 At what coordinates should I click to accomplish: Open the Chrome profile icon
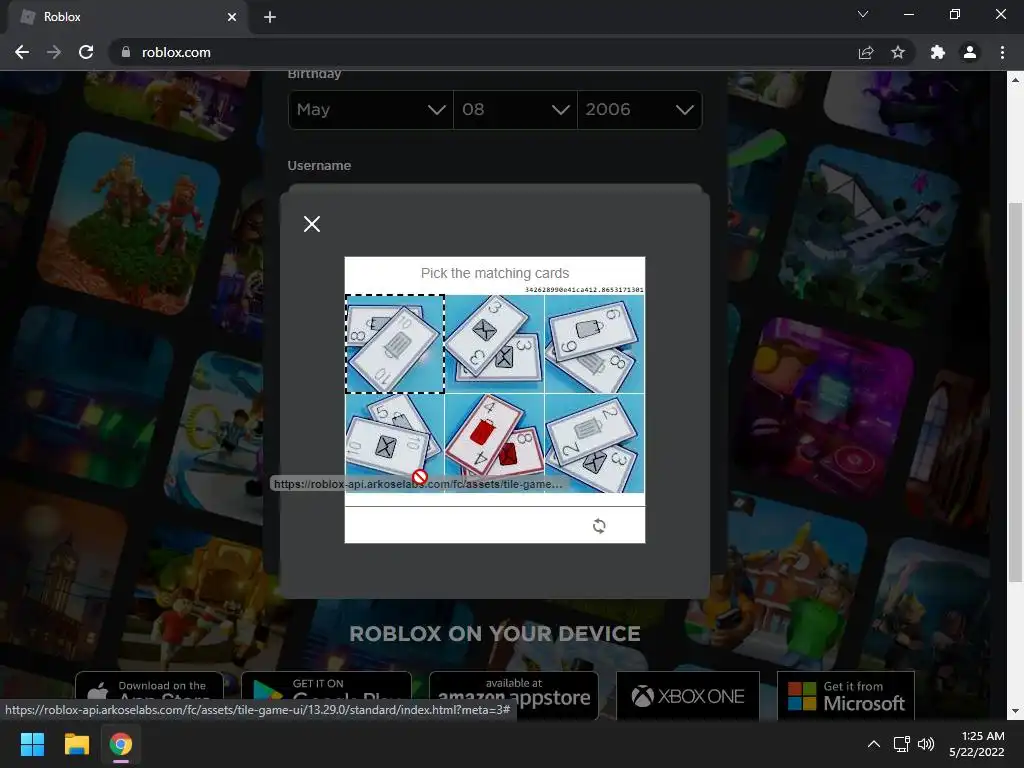click(x=970, y=52)
